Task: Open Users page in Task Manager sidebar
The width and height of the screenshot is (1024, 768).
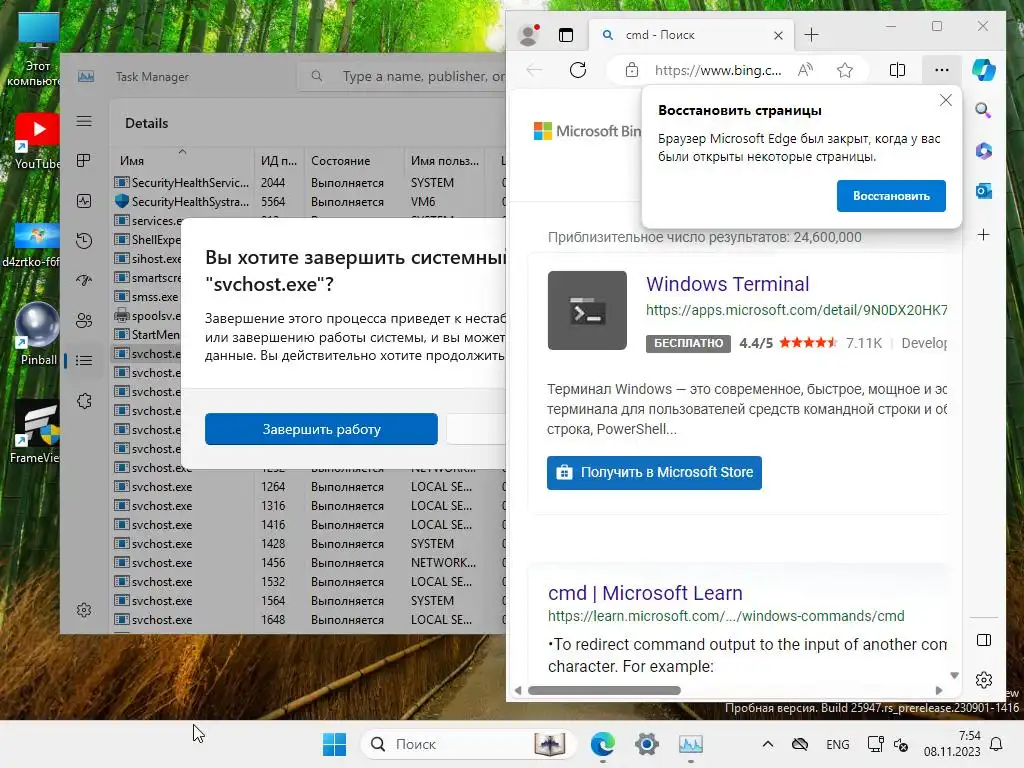Action: 84,321
